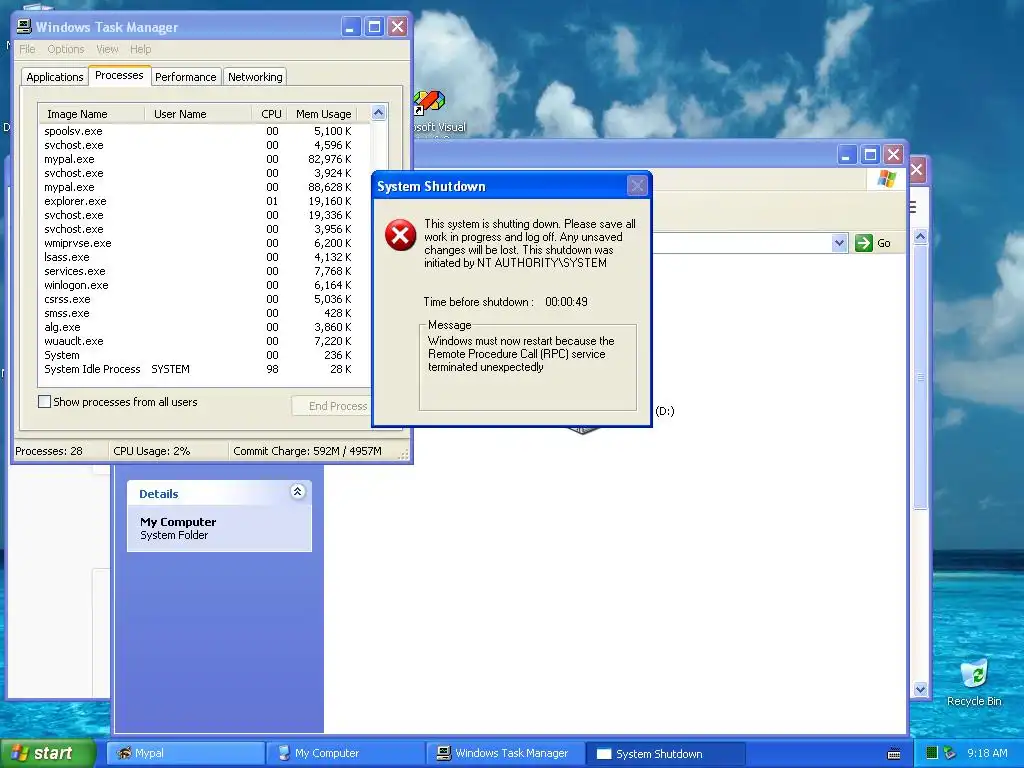Collapse the Details panel chevron
The width and height of the screenshot is (1024, 768).
pyautogui.click(x=297, y=492)
